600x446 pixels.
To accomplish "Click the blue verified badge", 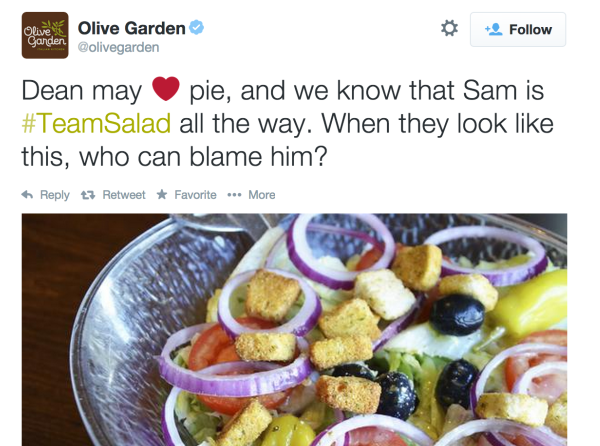I will (x=197, y=28).
